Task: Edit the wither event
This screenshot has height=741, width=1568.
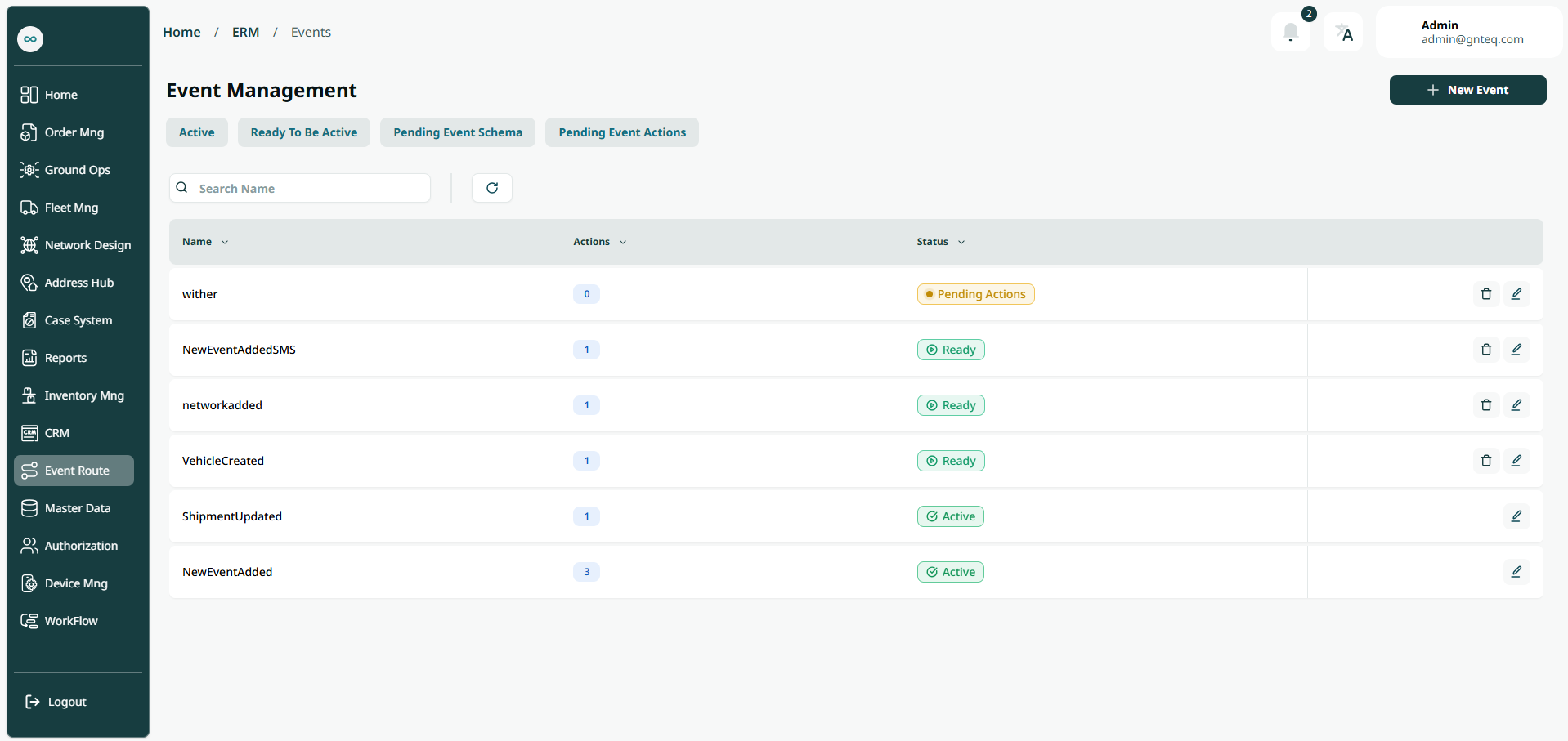Action: (x=1516, y=294)
